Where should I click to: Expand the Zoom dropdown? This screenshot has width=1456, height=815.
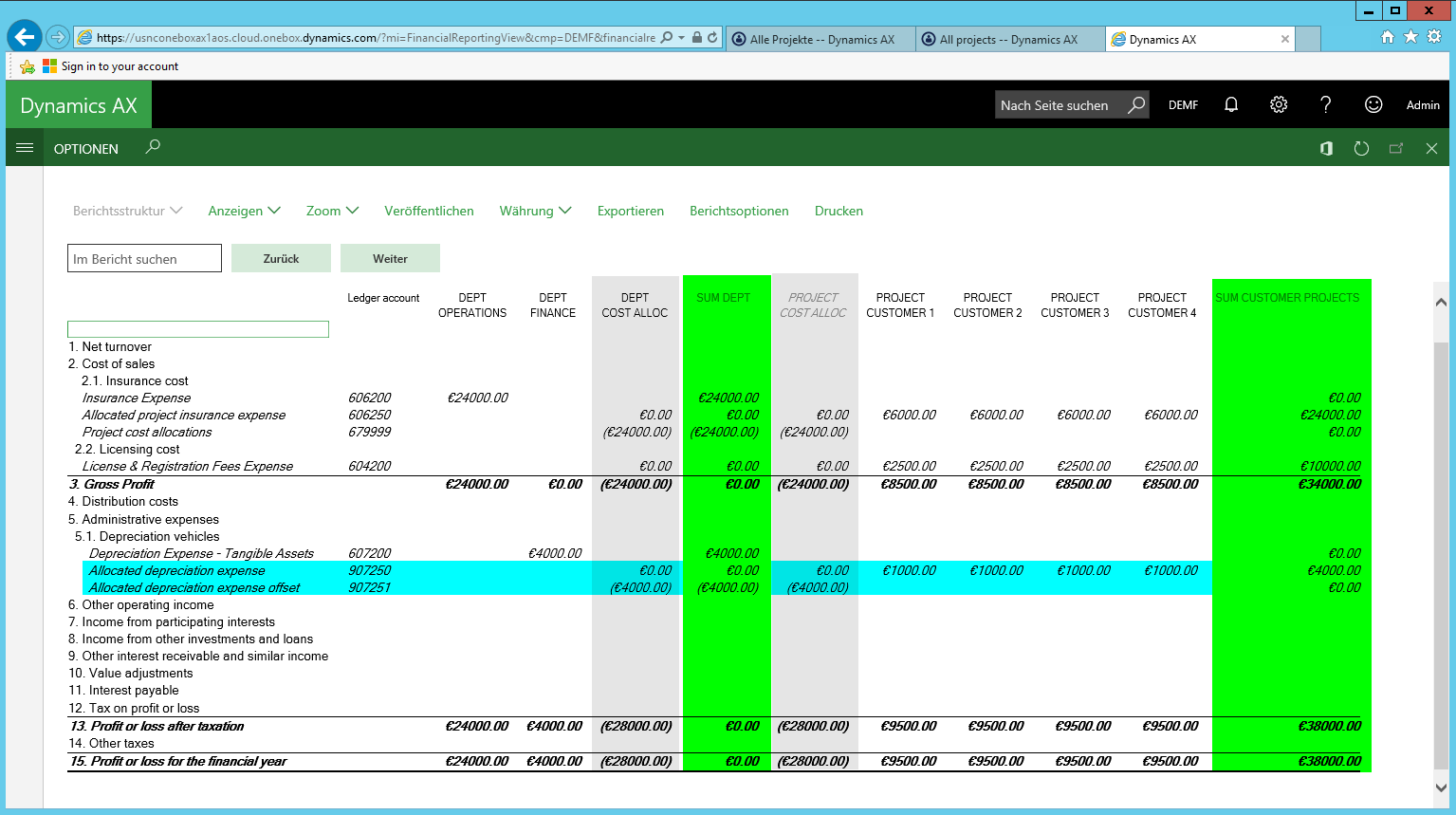coord(332,211)
